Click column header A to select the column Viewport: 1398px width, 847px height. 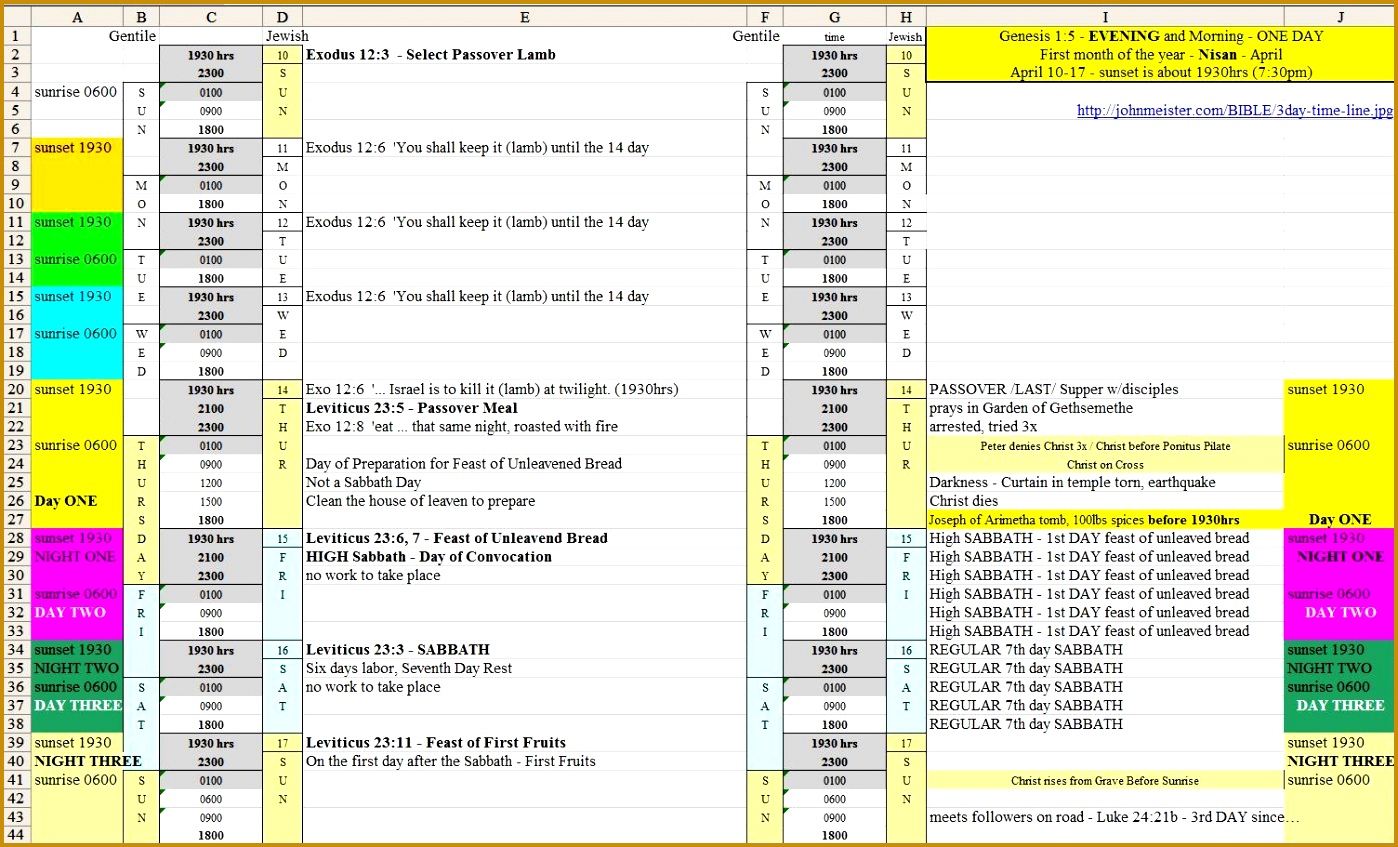[77, 16]
